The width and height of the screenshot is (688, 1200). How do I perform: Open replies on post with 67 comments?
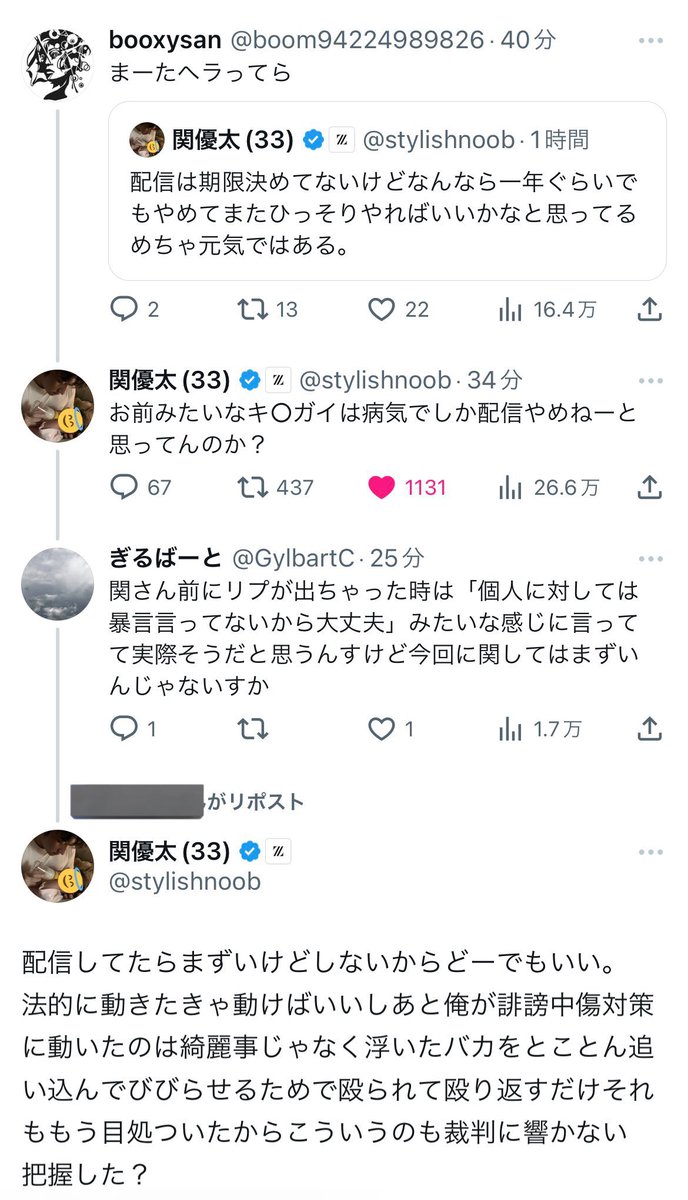click(123, 488)
